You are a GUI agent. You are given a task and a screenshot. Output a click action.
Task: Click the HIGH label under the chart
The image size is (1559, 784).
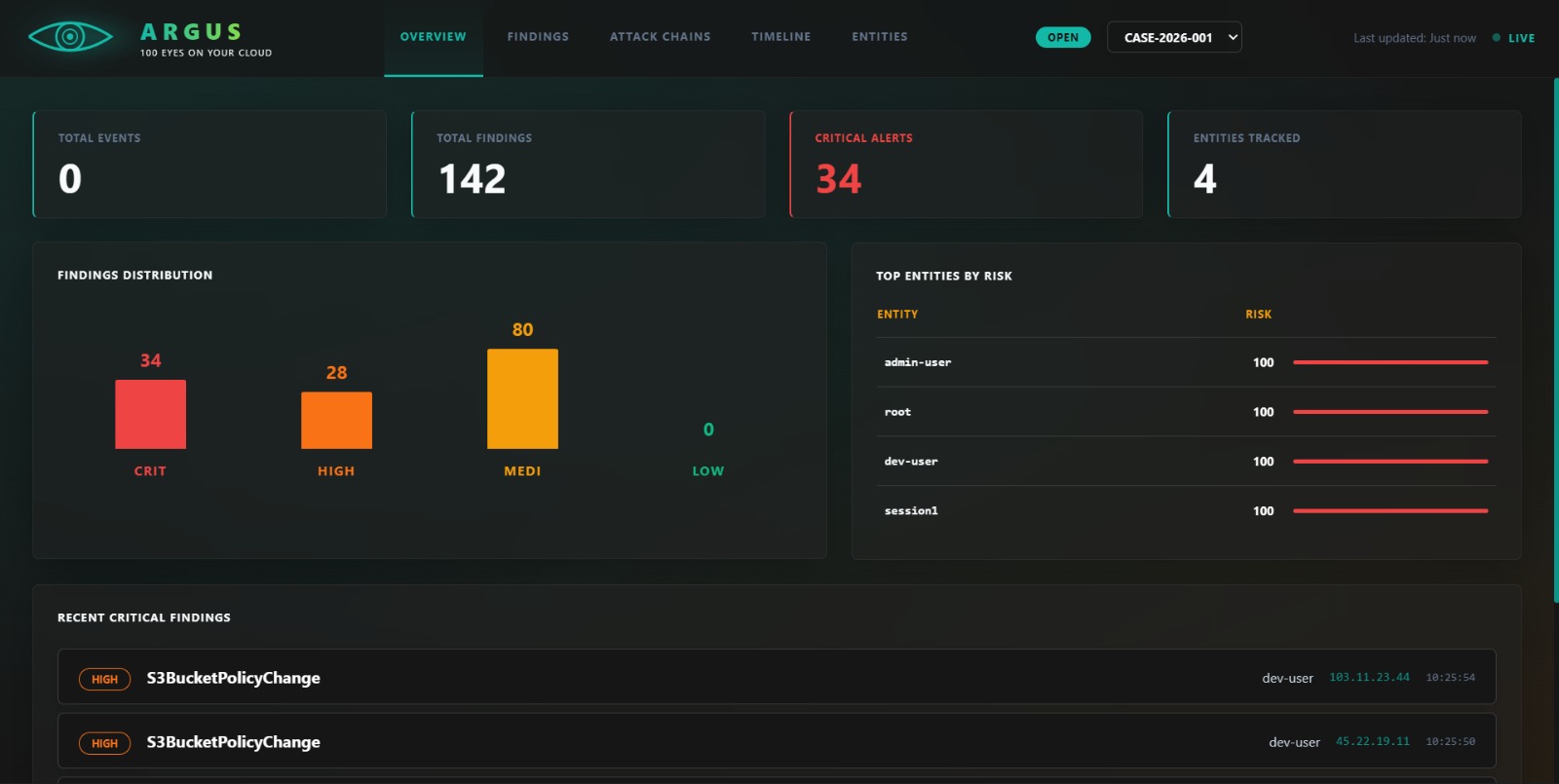(x=336, y=471)
